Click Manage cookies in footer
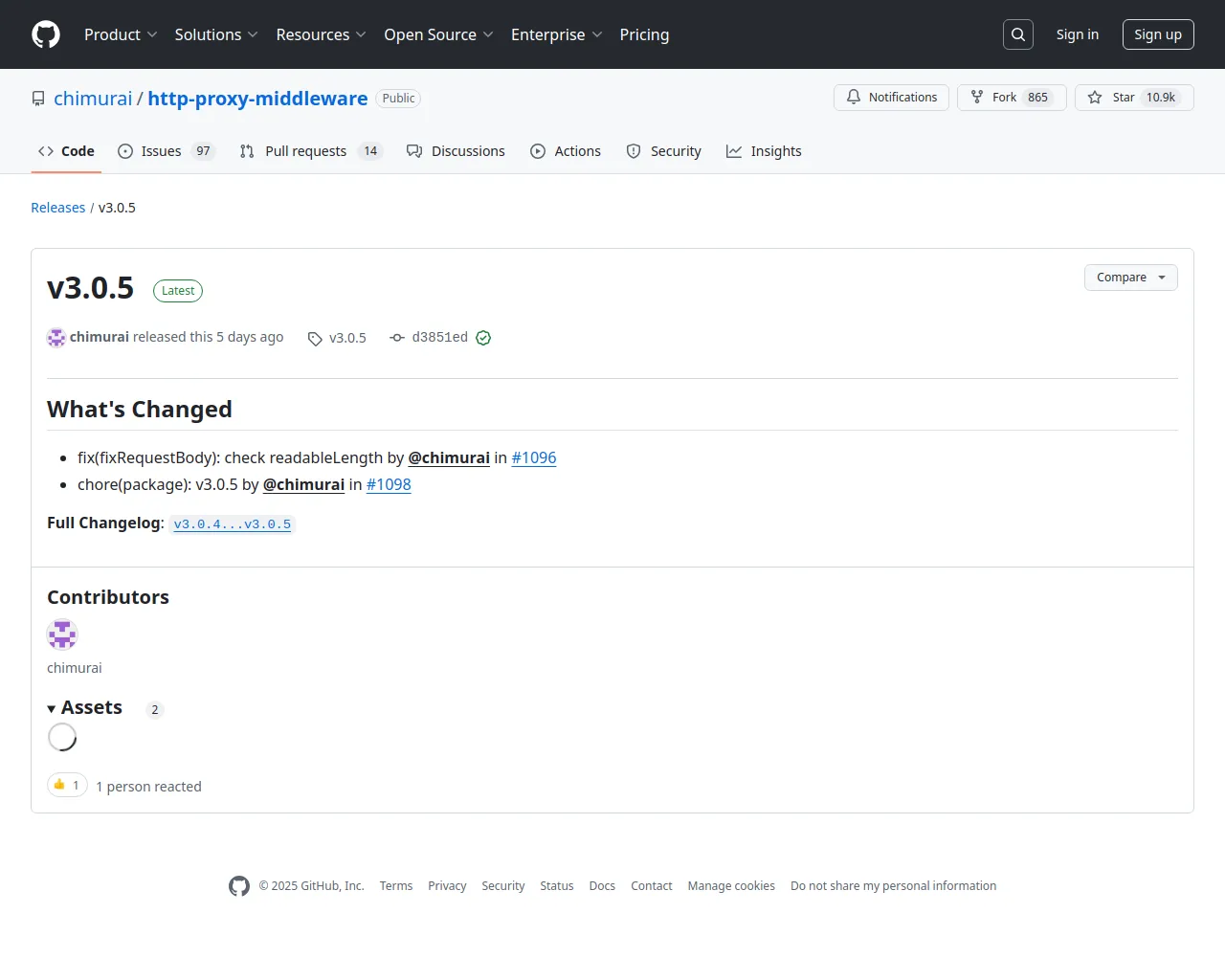 [x=731, y=886]
